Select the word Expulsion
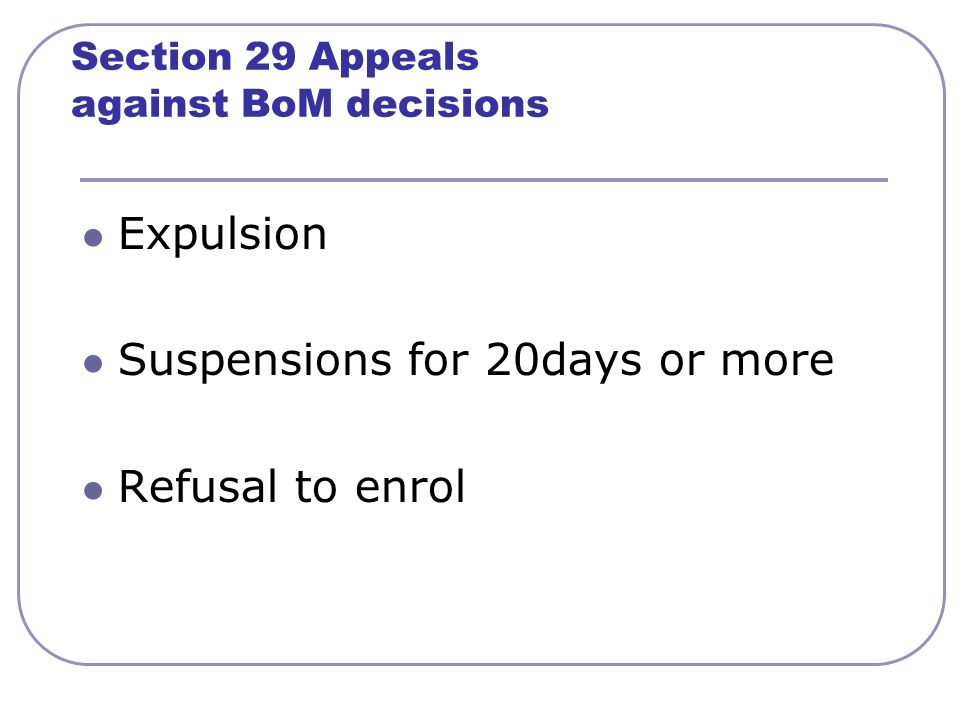This screenshot has height=720, width=960. click(x=222, y=235)
